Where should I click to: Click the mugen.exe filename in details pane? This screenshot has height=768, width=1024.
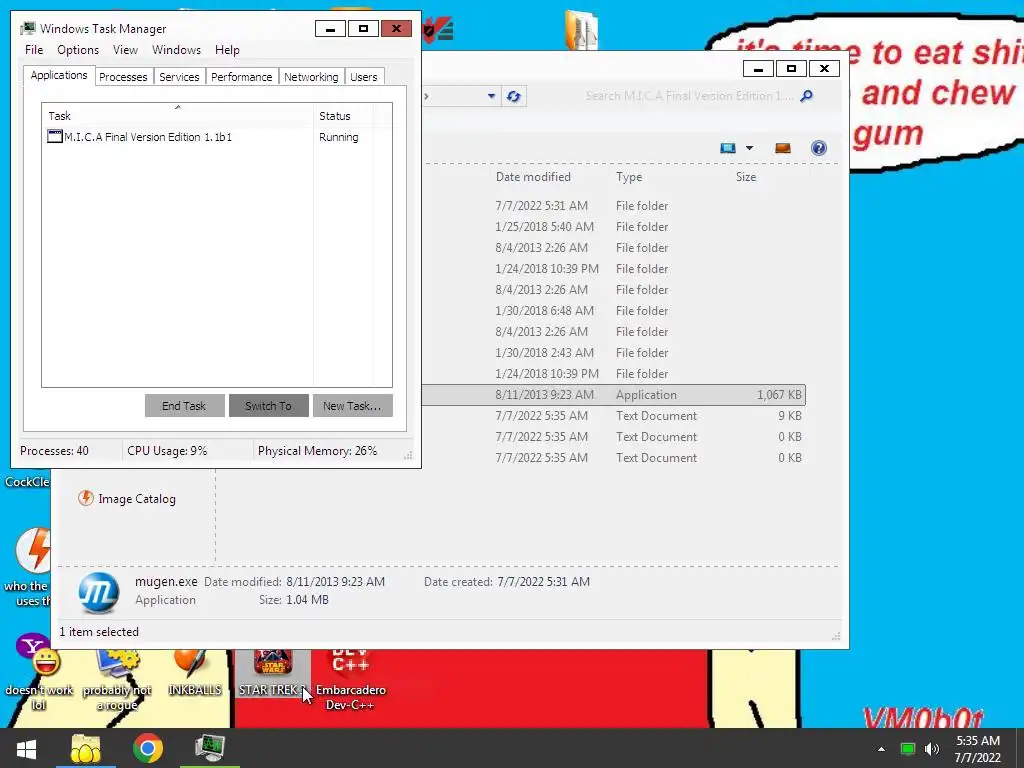pos(166,581)
